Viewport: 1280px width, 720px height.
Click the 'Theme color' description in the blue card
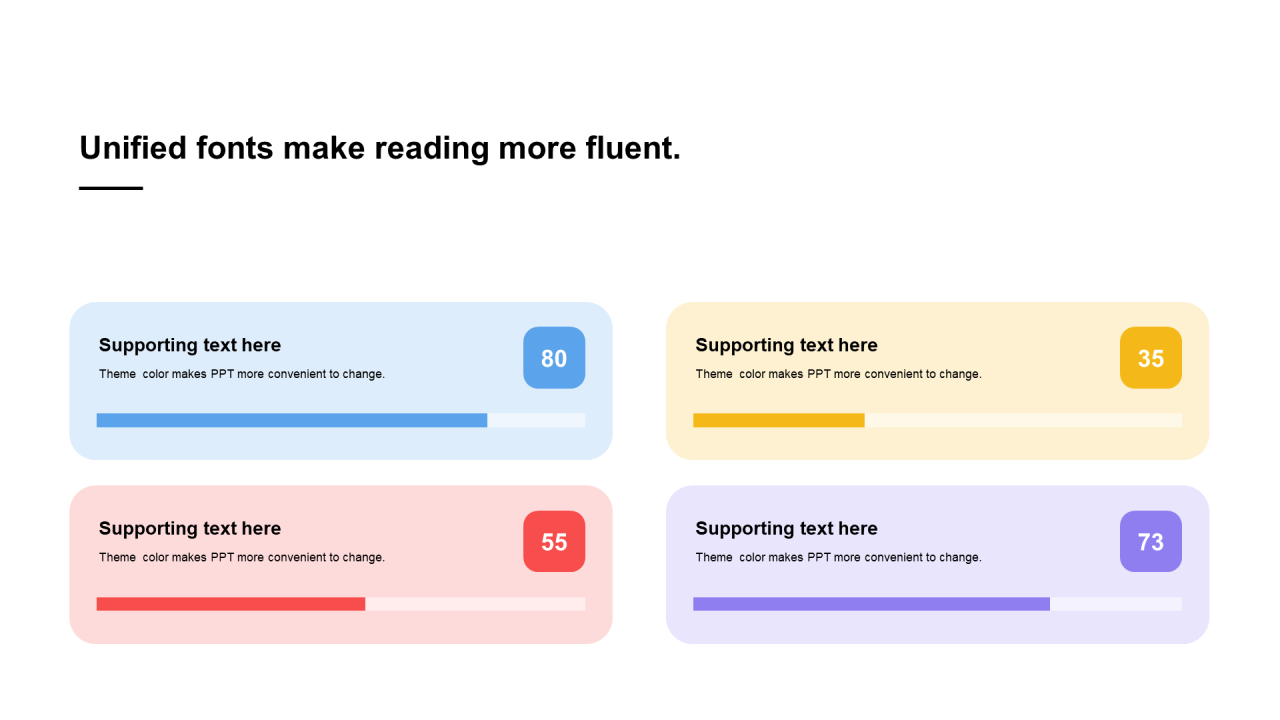(242, 374)
